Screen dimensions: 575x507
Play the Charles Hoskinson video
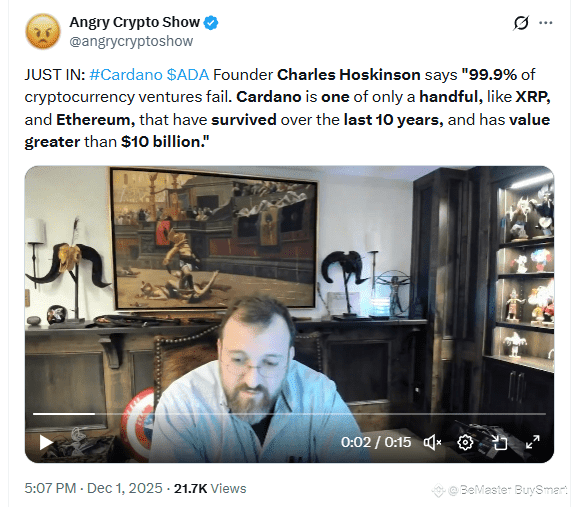click(46, 442)
